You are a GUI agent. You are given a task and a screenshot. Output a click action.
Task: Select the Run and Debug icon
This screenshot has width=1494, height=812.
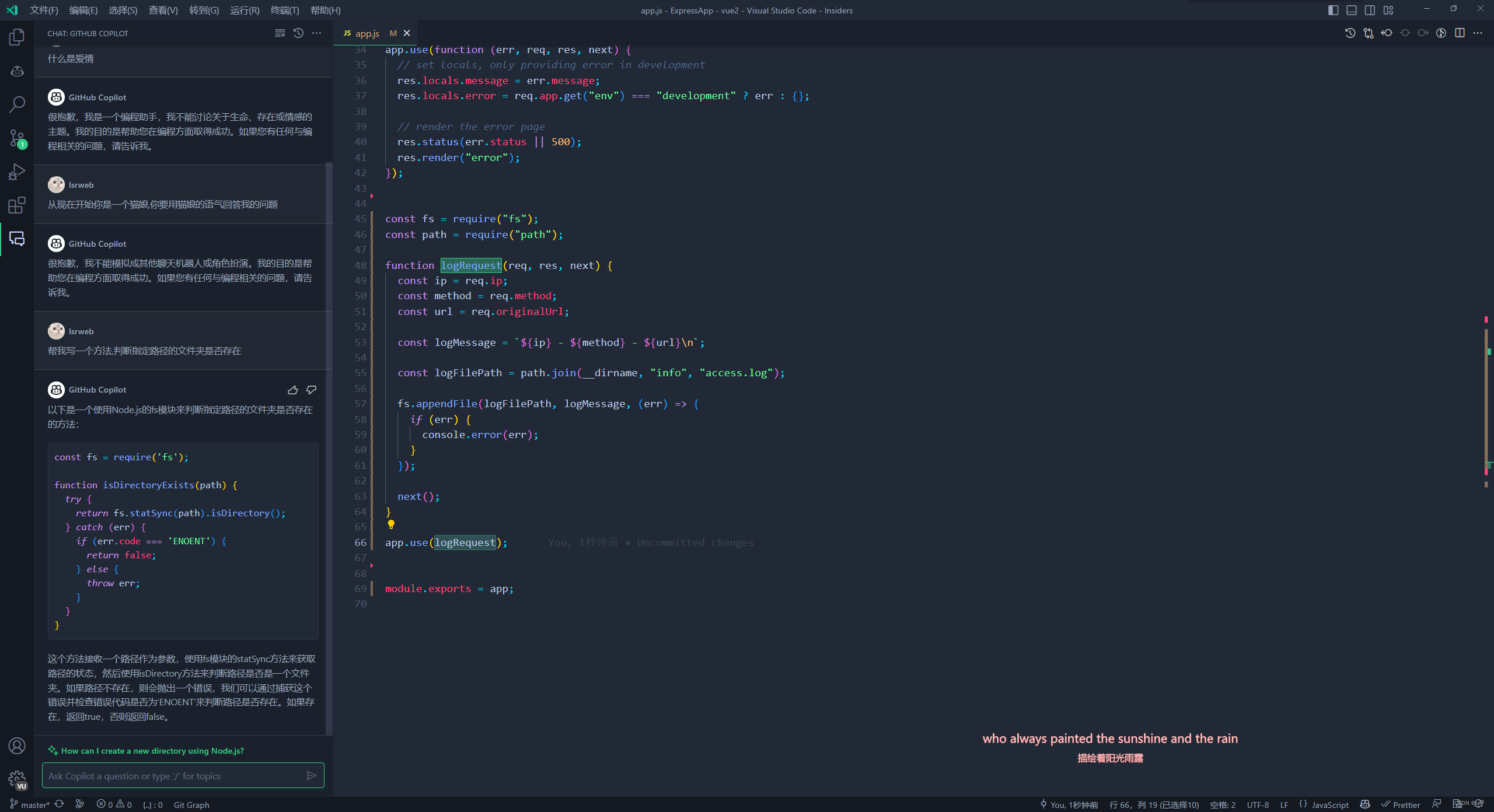coord(16,171)
